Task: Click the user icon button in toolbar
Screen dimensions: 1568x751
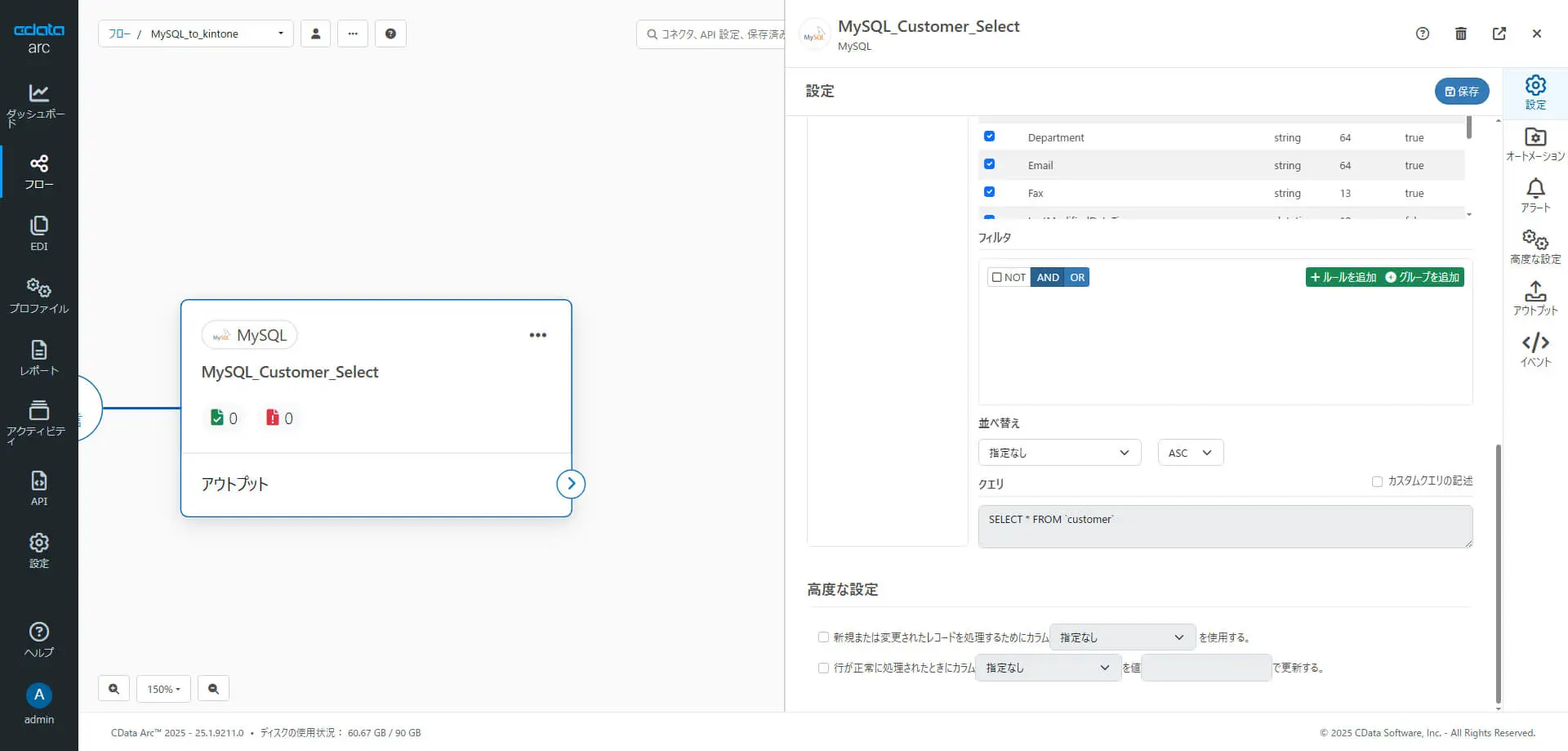Action: 315,34
